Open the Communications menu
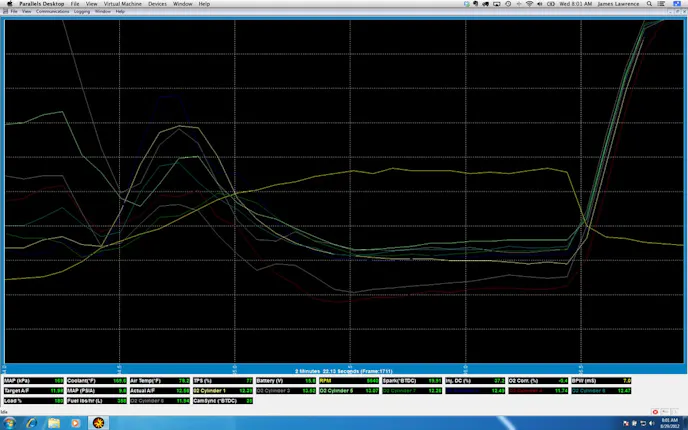Screen dimensions: 688x430 [x=52, y=12]
